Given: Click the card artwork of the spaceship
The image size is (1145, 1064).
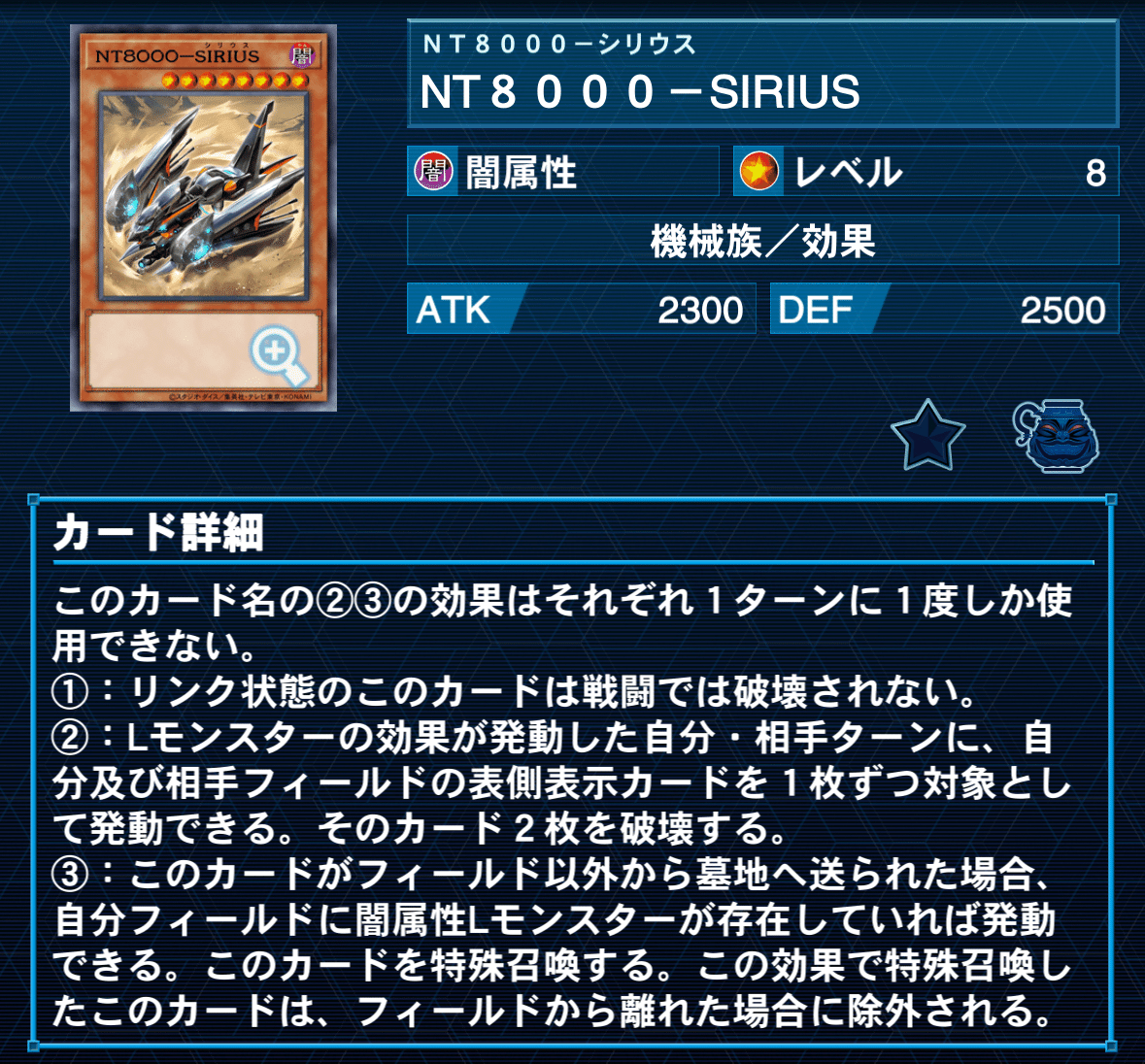Looking at the screenshot, I should [x=204, y=195].
